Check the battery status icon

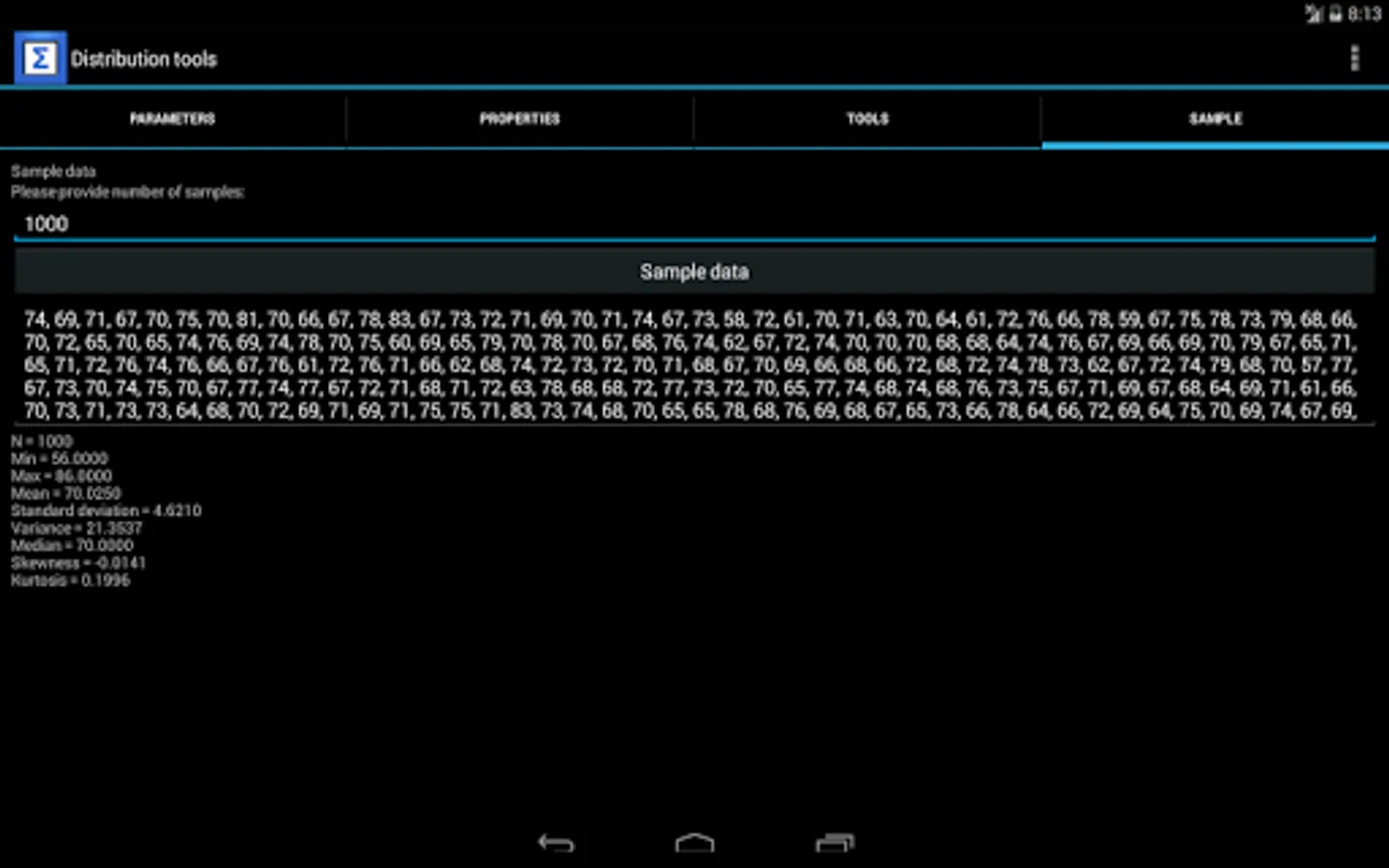coord(1336,14)
